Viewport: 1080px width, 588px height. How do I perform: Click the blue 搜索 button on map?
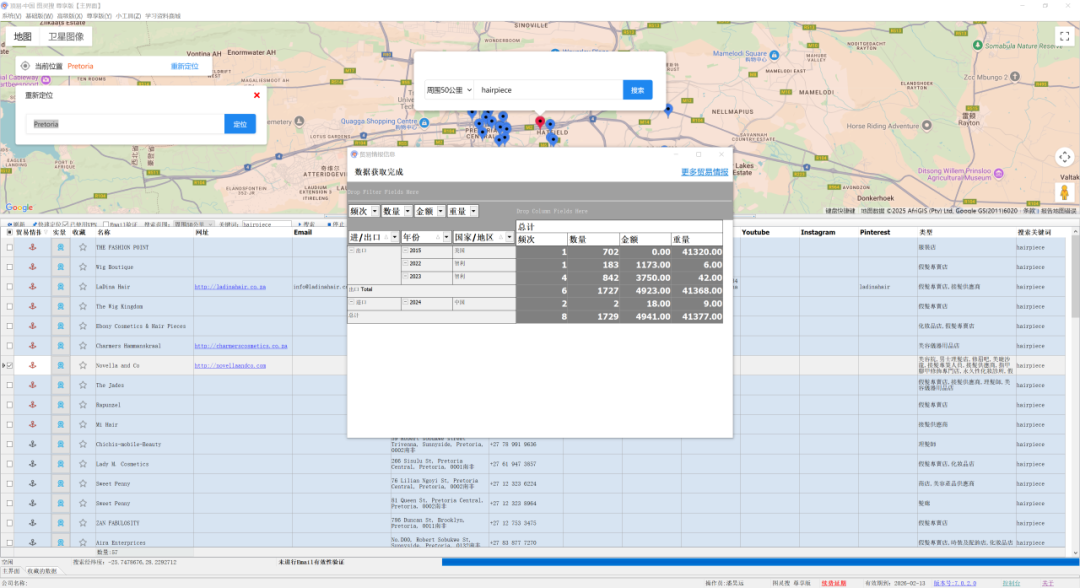pos(638,90)
